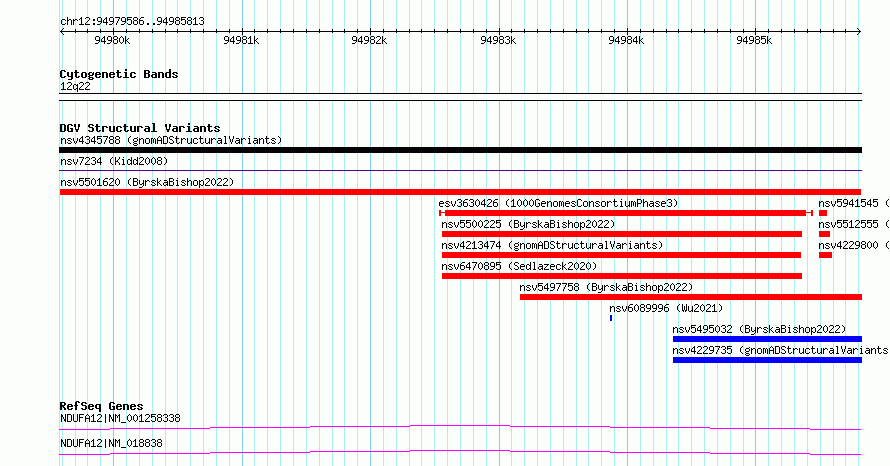Click the right arrow of the ruler
The width and height of the screenshot is (890, 466).
859,32
